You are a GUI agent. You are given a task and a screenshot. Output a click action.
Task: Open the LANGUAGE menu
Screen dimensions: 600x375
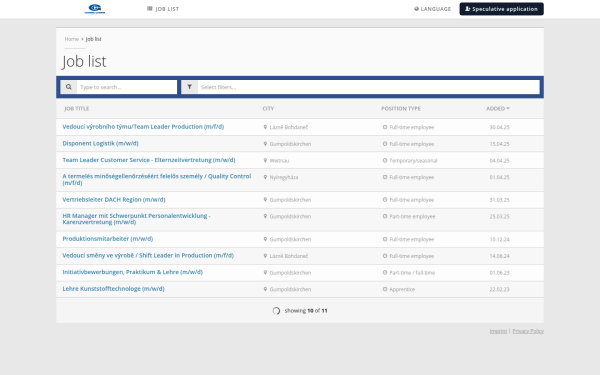tap(432, 9)
